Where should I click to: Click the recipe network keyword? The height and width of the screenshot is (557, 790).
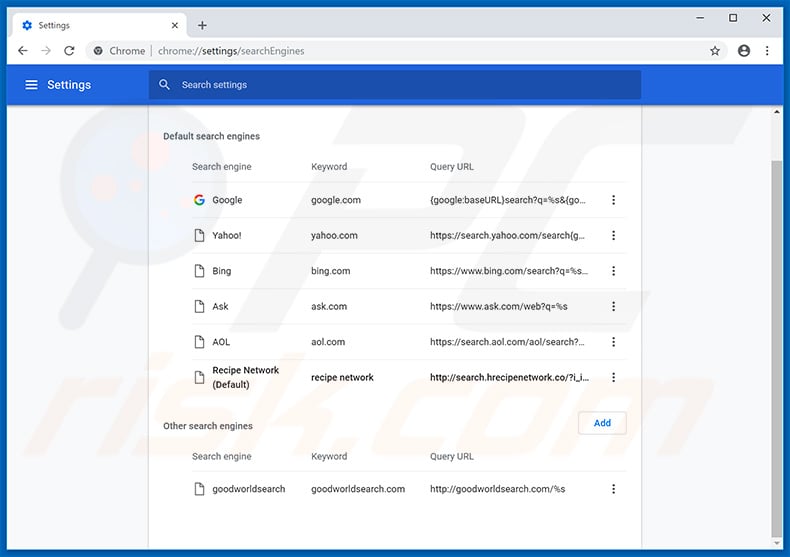(x=342, y=377)
